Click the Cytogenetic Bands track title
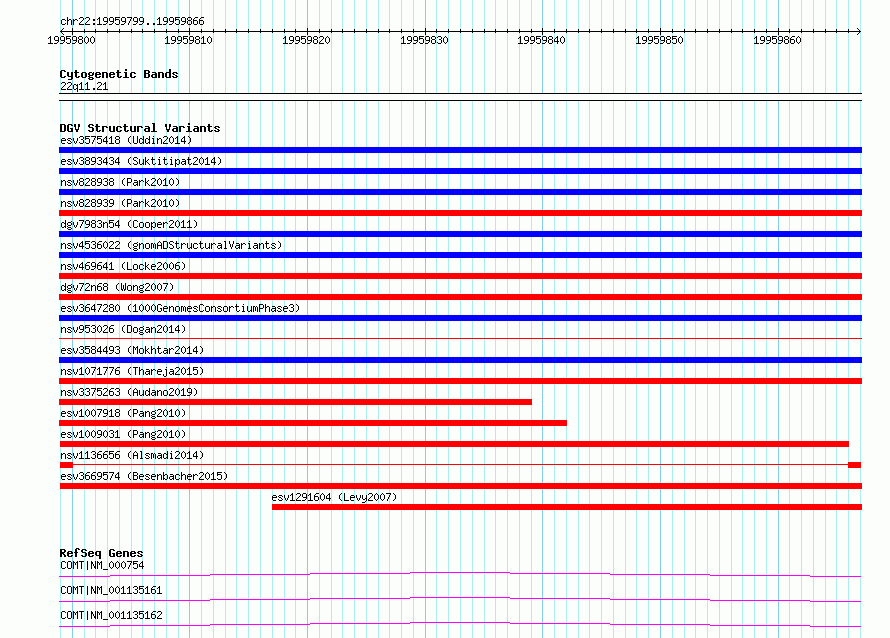The image size is (890, 638). point(119,74)
